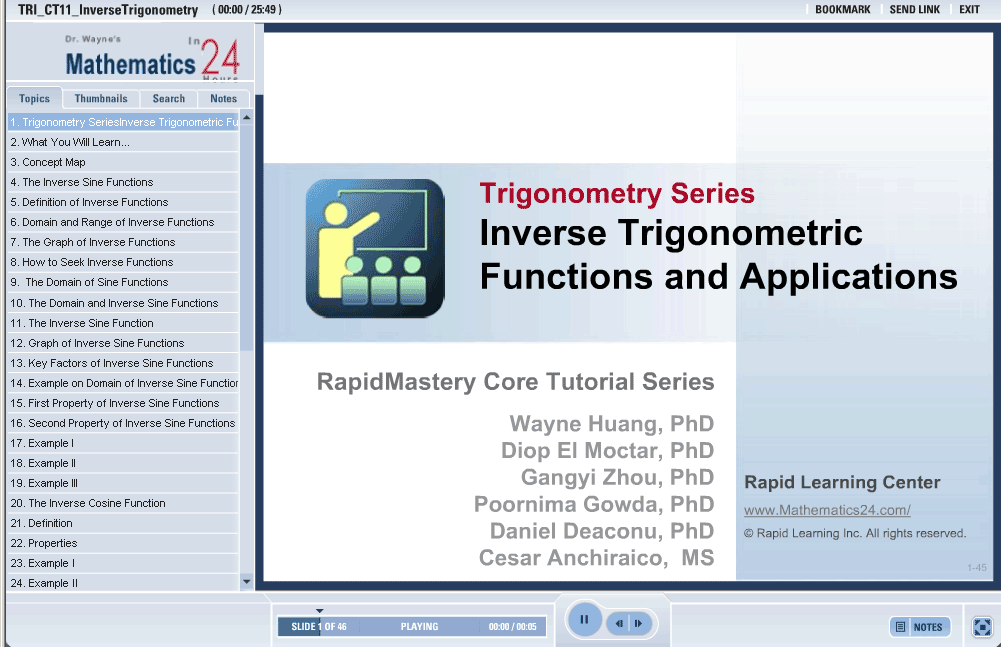Select topic 3 Concept Map
Image resolution: width=1001 pixels, height=647 pixels.
click(x=123, y=162)
